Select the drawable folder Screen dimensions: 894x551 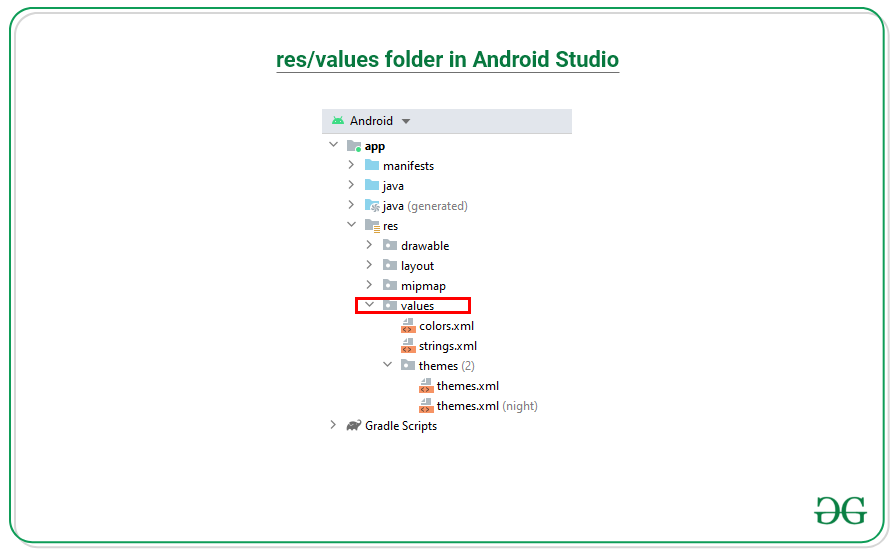point(424,246)
